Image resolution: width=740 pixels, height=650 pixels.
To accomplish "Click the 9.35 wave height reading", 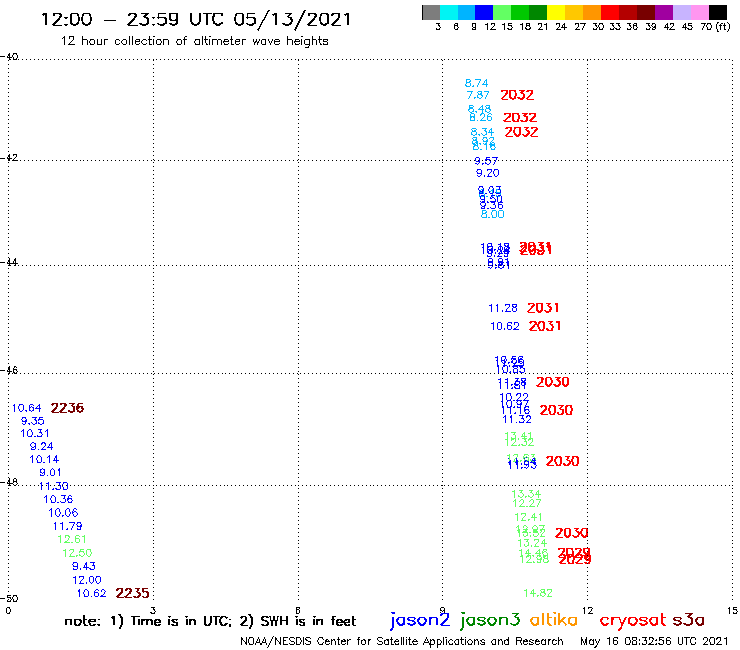I will point(33,421).
